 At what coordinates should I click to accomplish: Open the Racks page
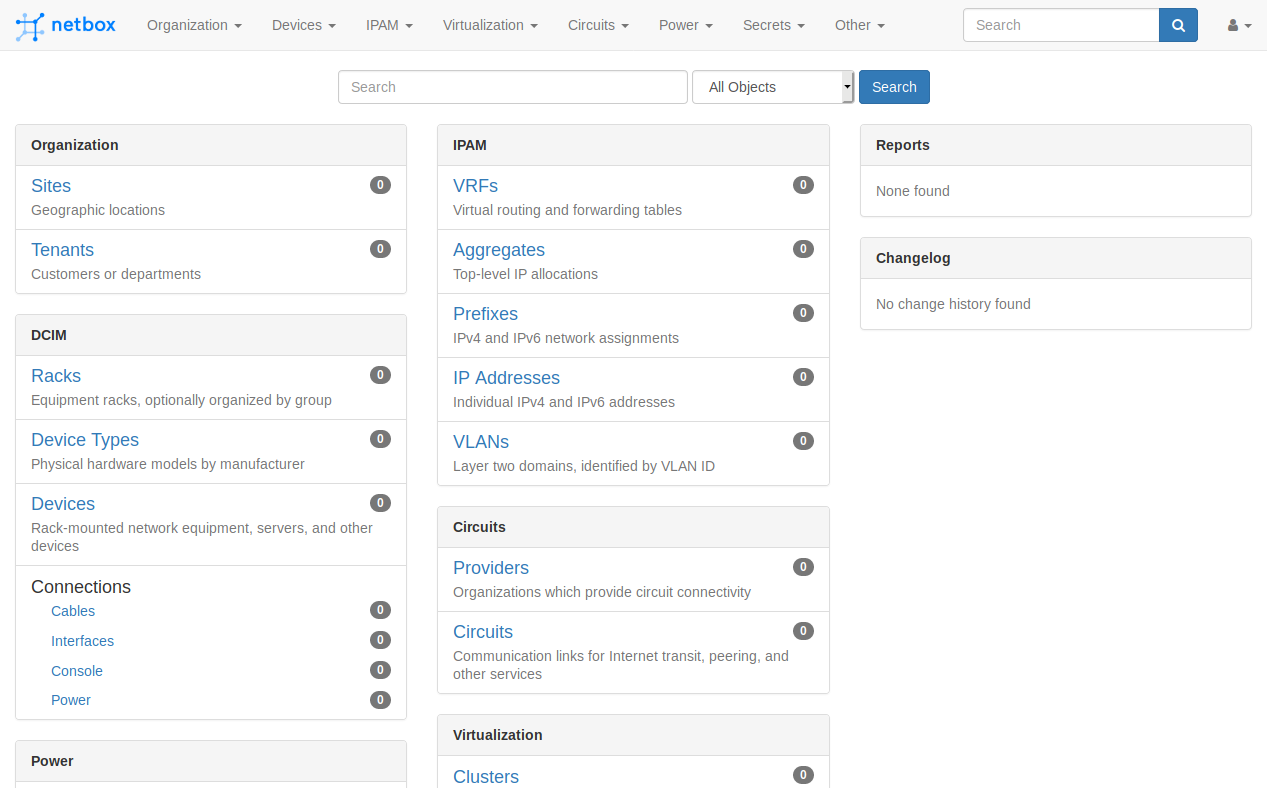56,376
